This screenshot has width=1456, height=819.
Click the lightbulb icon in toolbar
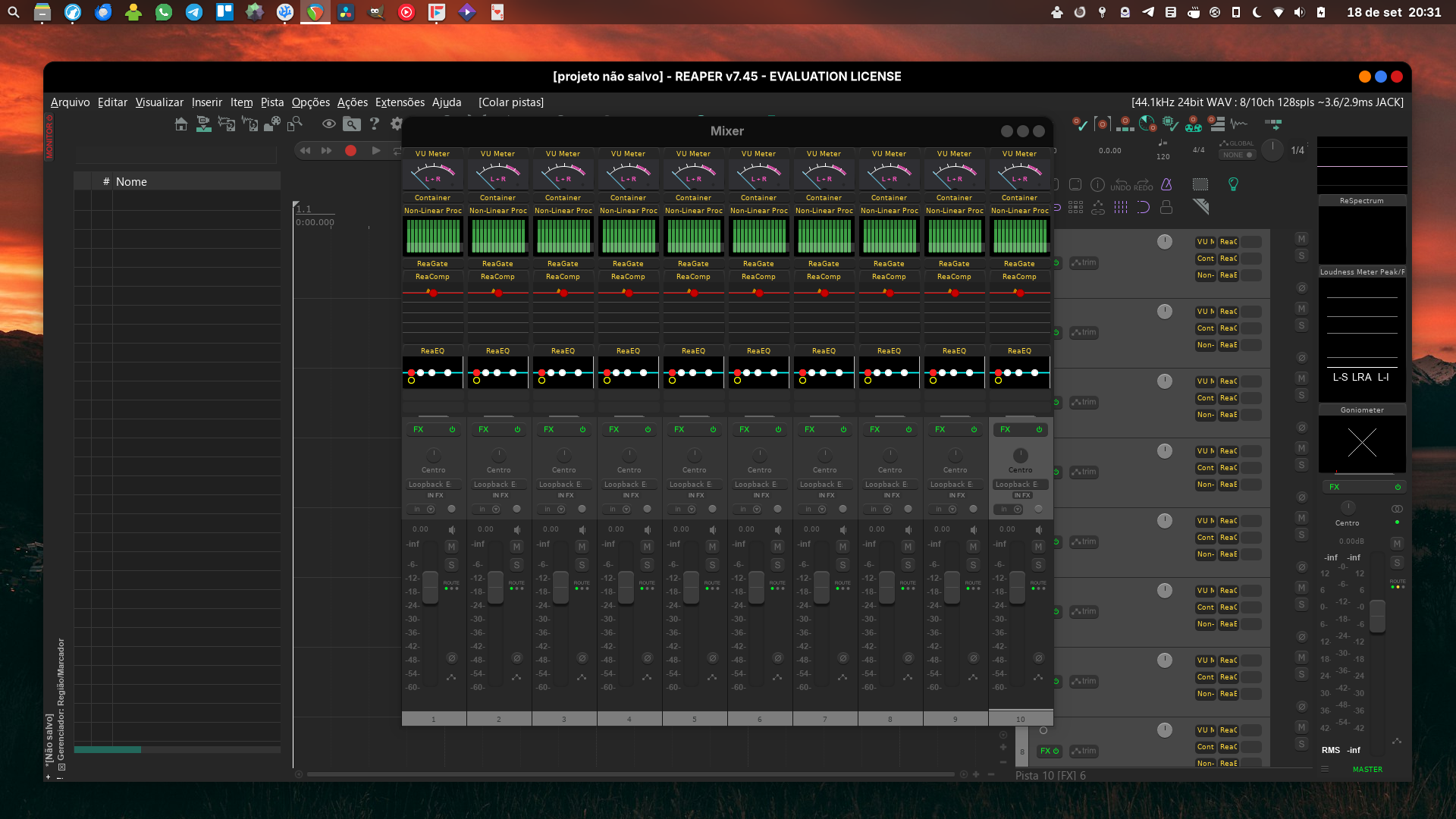click(1233, 184)
